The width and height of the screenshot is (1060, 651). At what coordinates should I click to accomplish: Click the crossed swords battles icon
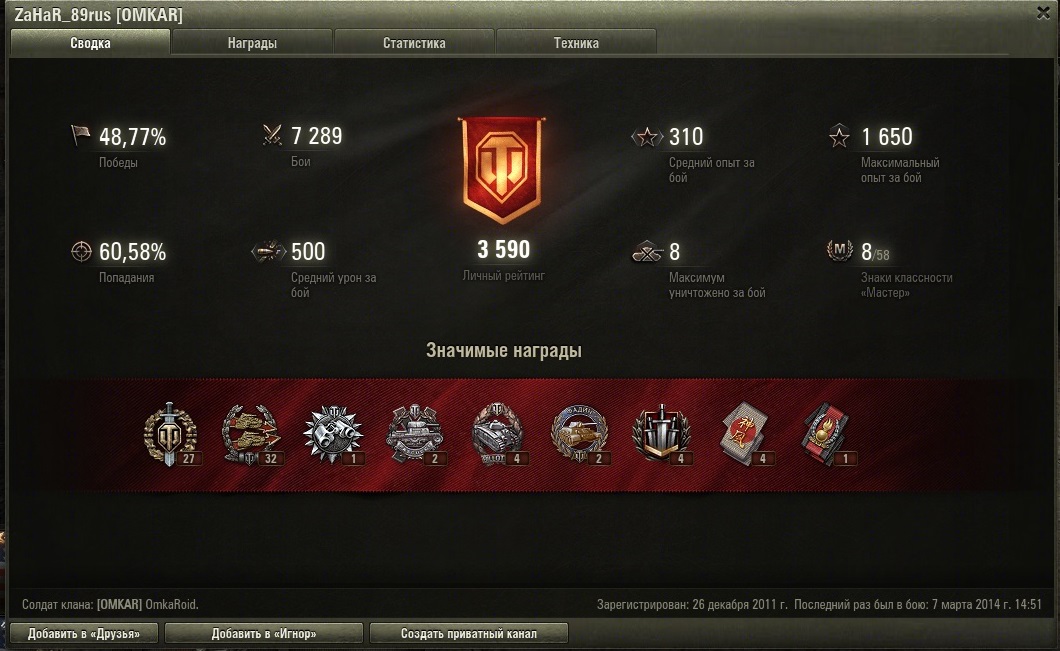(272, 135)
